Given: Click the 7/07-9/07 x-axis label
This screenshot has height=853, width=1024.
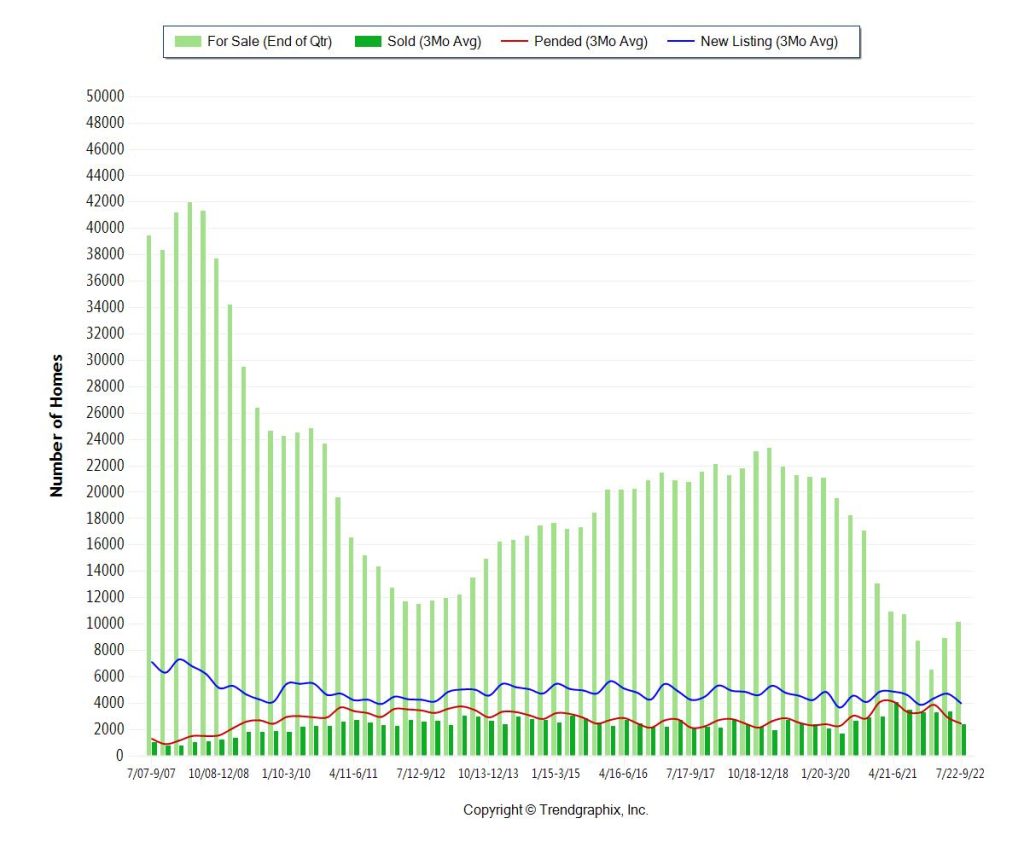Looking at the screenshot, I should [x=152, y=774].
